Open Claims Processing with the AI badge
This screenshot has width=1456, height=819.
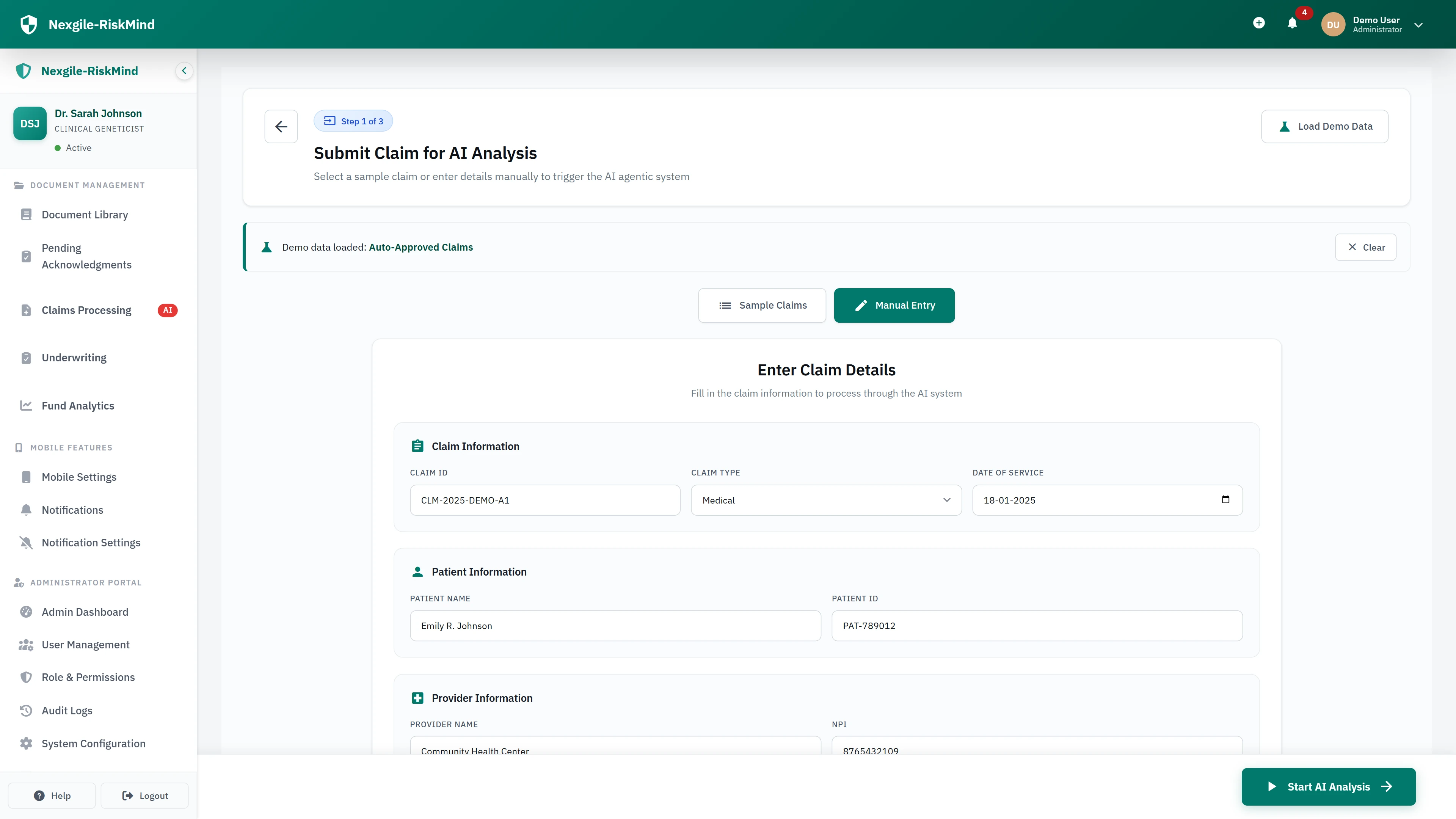(x=85, y=310)
